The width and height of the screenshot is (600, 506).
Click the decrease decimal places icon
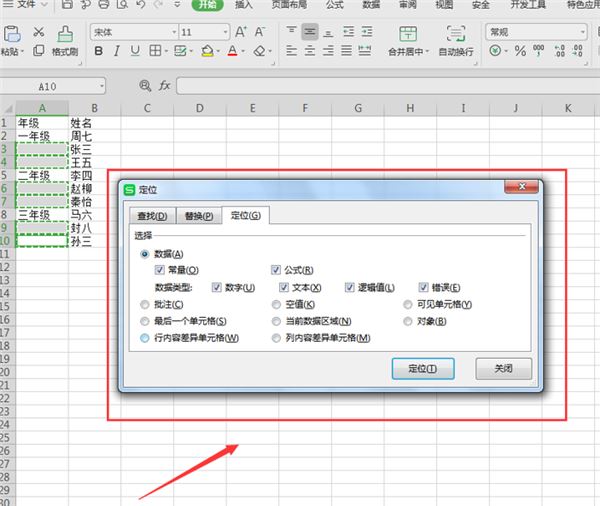(x=578, y=51)
